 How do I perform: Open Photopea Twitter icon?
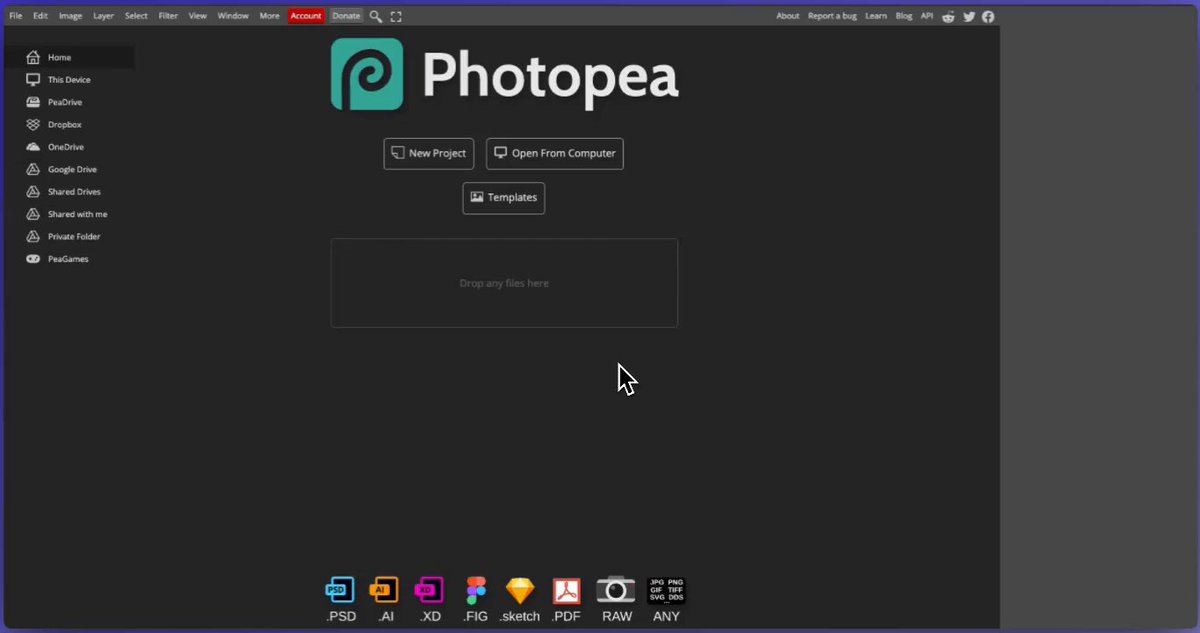click(x=968, y=16)
